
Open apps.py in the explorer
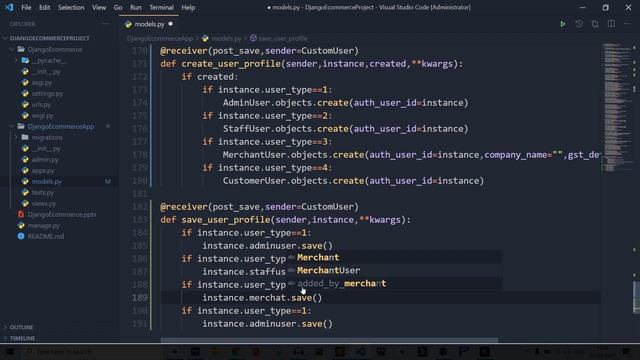click(x=43, y=171)
